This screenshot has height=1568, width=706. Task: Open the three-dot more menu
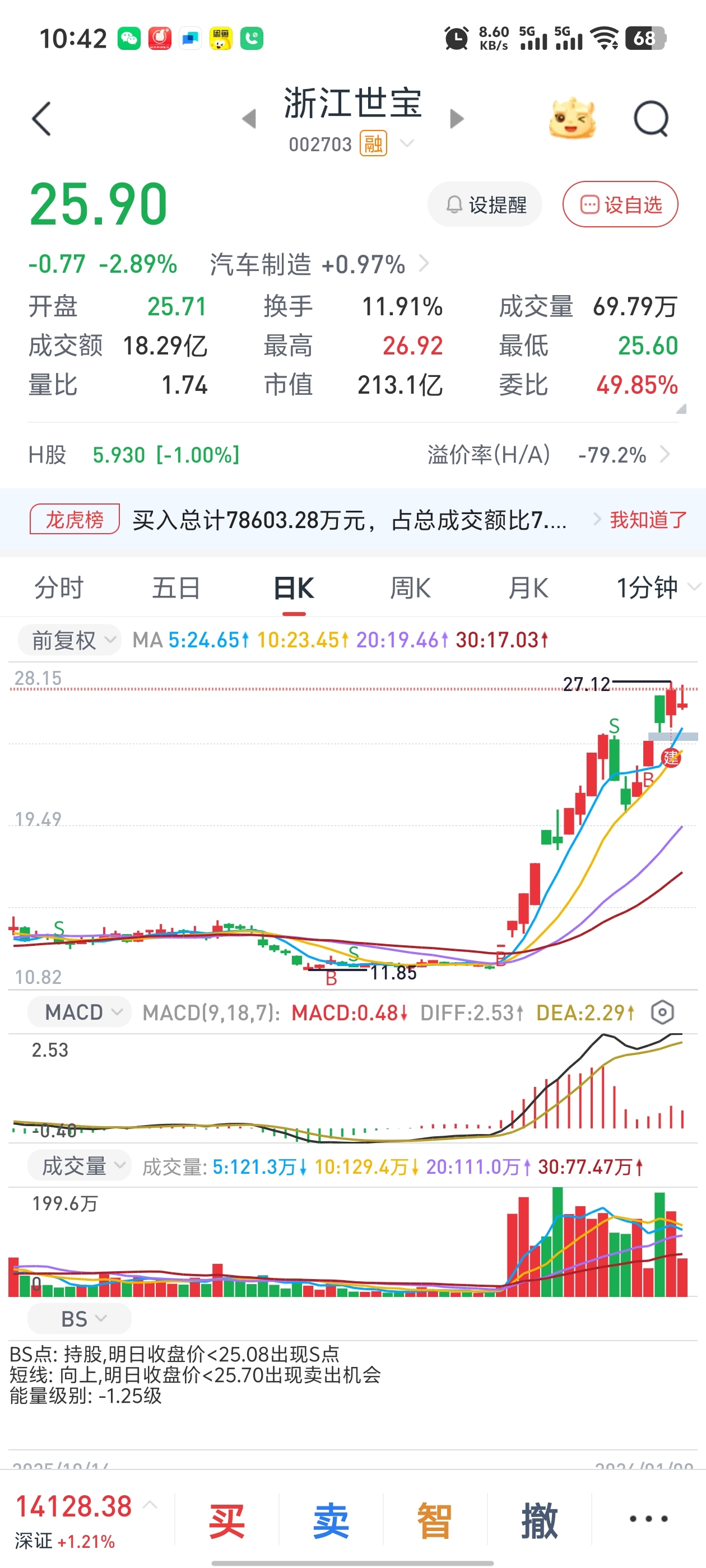pos(648,1519)
